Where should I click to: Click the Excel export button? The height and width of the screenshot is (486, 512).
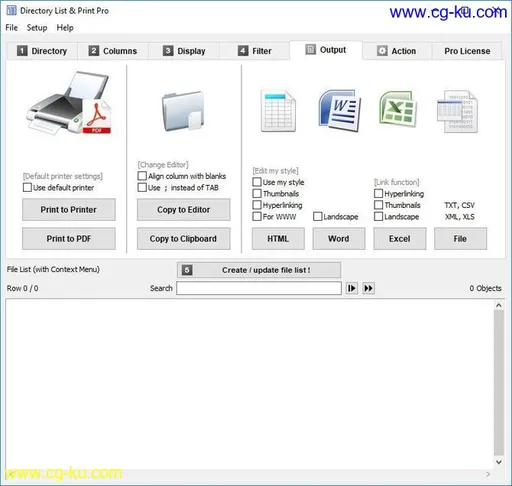[400, 239]
